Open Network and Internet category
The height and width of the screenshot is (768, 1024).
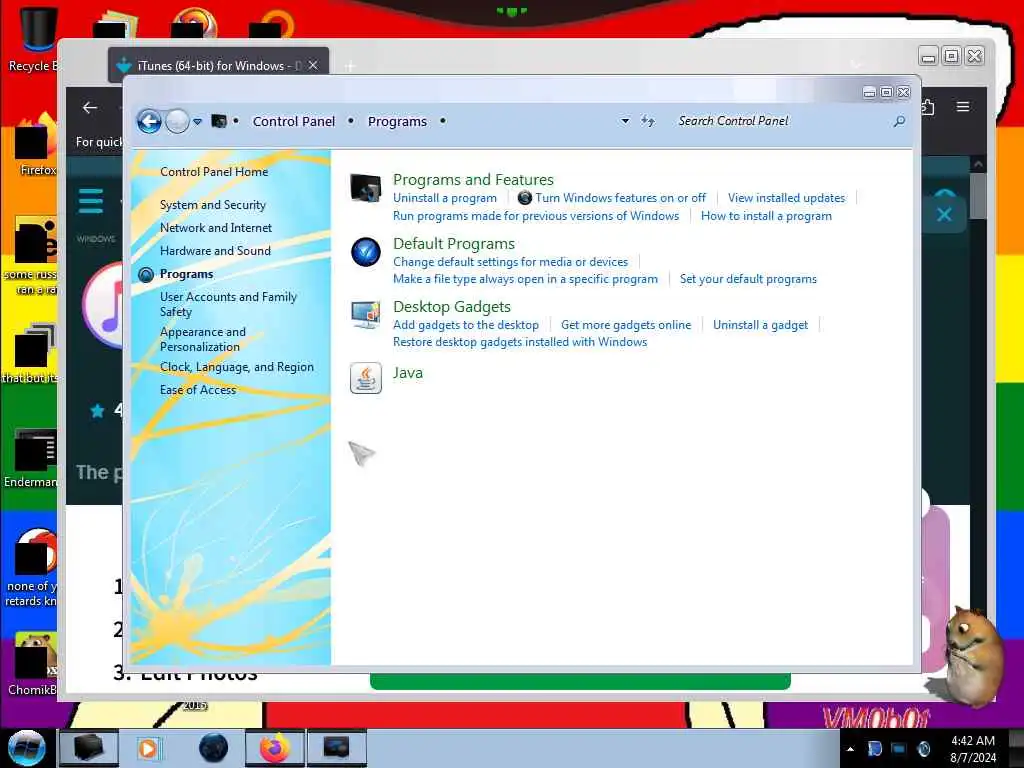click(x=216, y=228)
